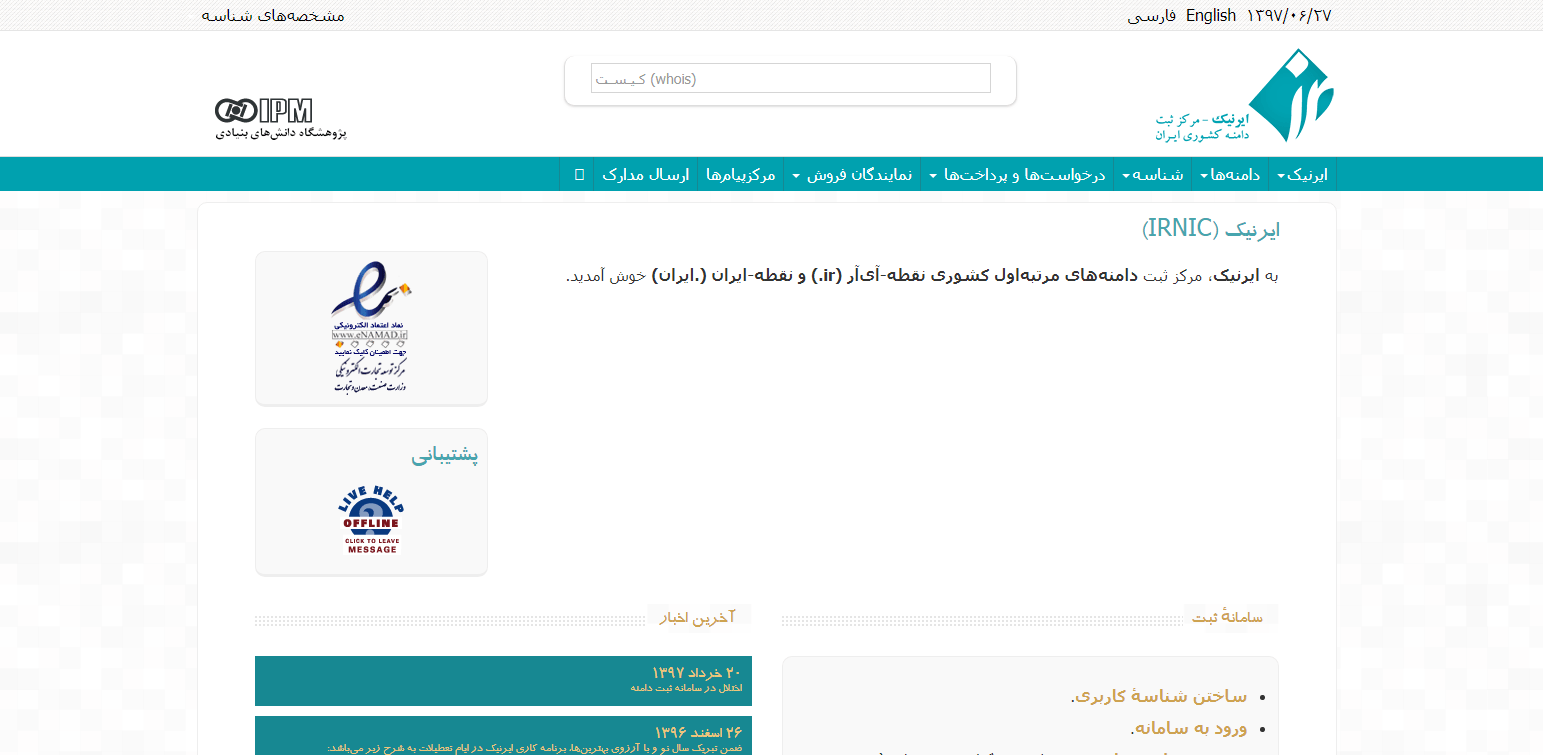This screenshot has width=1543, height=755.
Task: Open the ۲۶ اسفند ۱۳۹۶ news item
Action: pyautogui.click(x=503, y=736)
